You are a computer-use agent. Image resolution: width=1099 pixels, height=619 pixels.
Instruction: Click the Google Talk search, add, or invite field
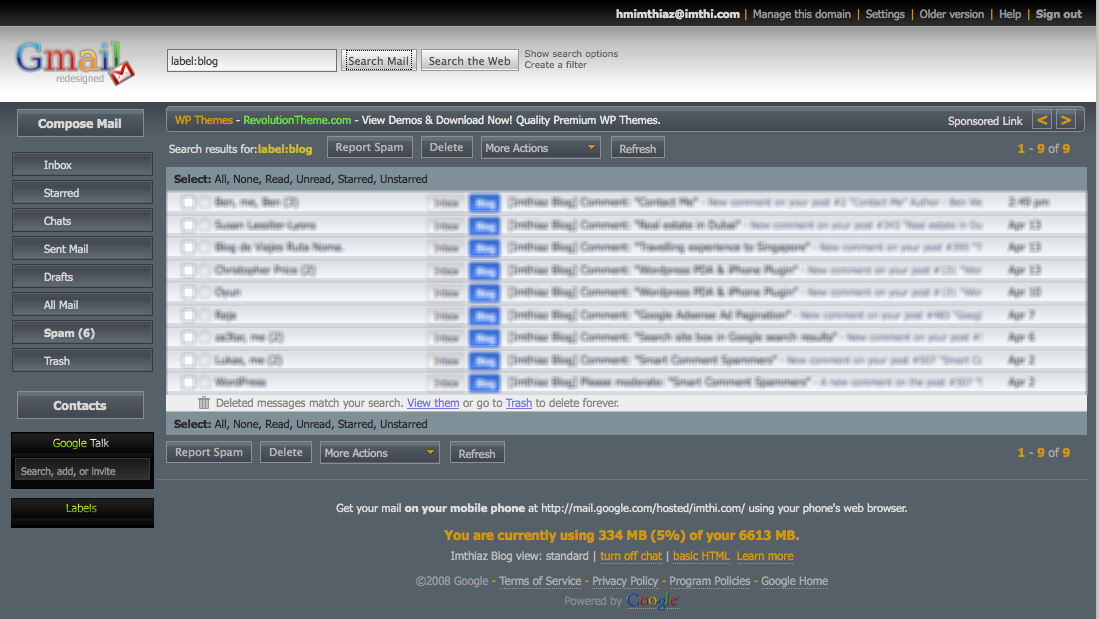(82, 471)
